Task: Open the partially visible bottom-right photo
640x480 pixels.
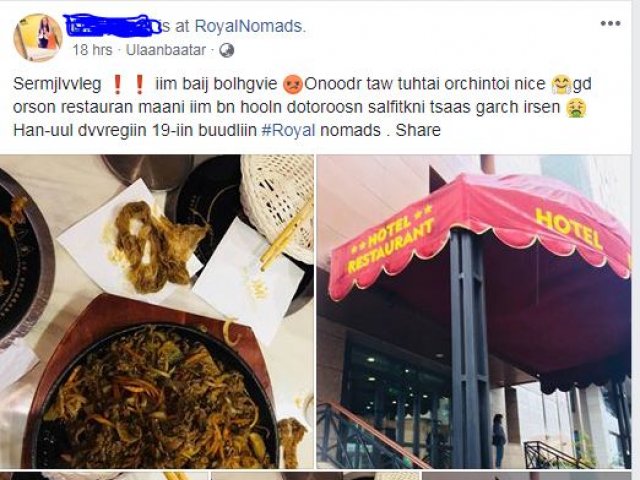Action: click(527, 476)
